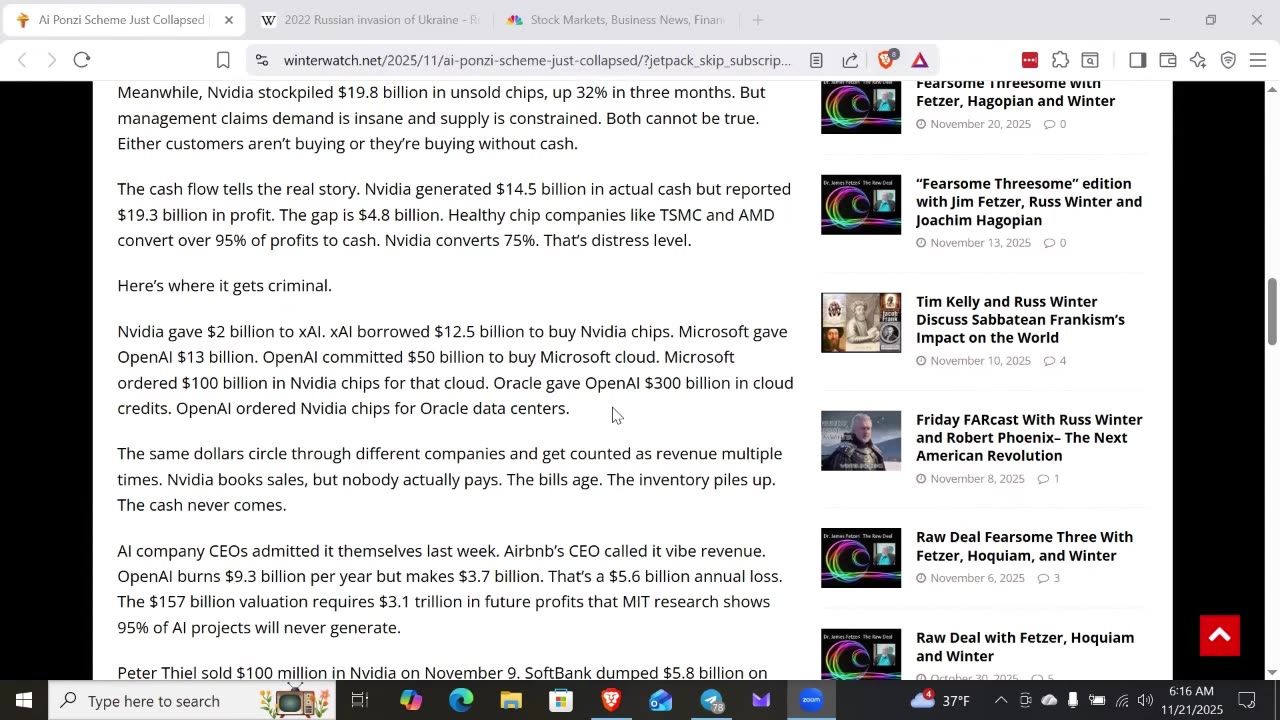Open Microsoft Edge from the taskbar
The width and height of the screenshot is (1280, 720).
(461, 700)
